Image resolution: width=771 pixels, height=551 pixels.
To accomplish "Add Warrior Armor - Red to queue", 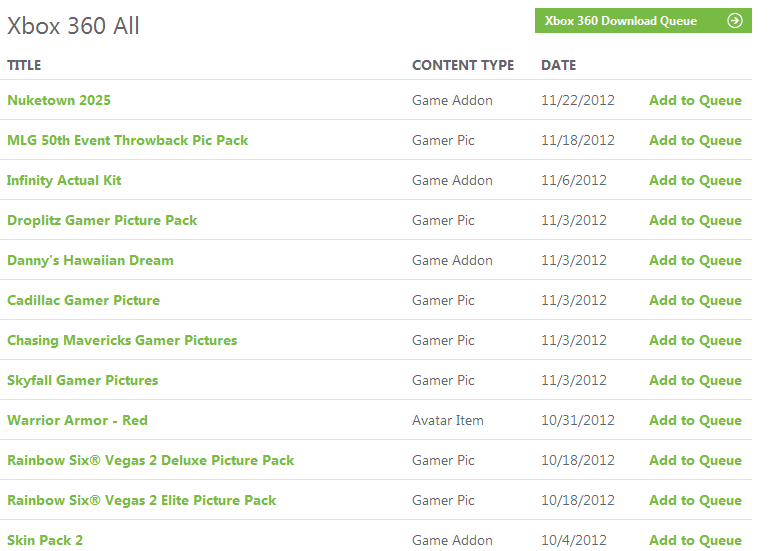I will tap(695, 420).
